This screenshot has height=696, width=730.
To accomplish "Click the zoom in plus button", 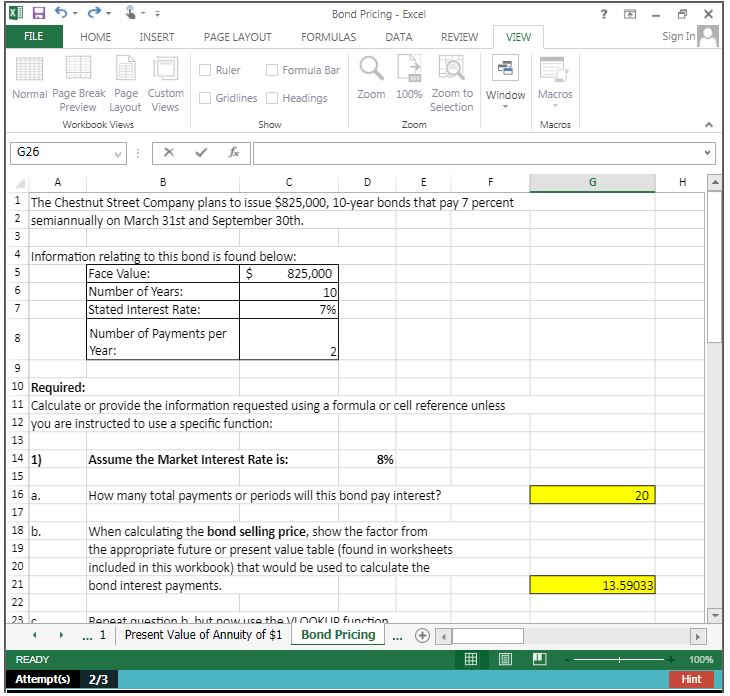I will pyautogui.click(x=671, y=660).
